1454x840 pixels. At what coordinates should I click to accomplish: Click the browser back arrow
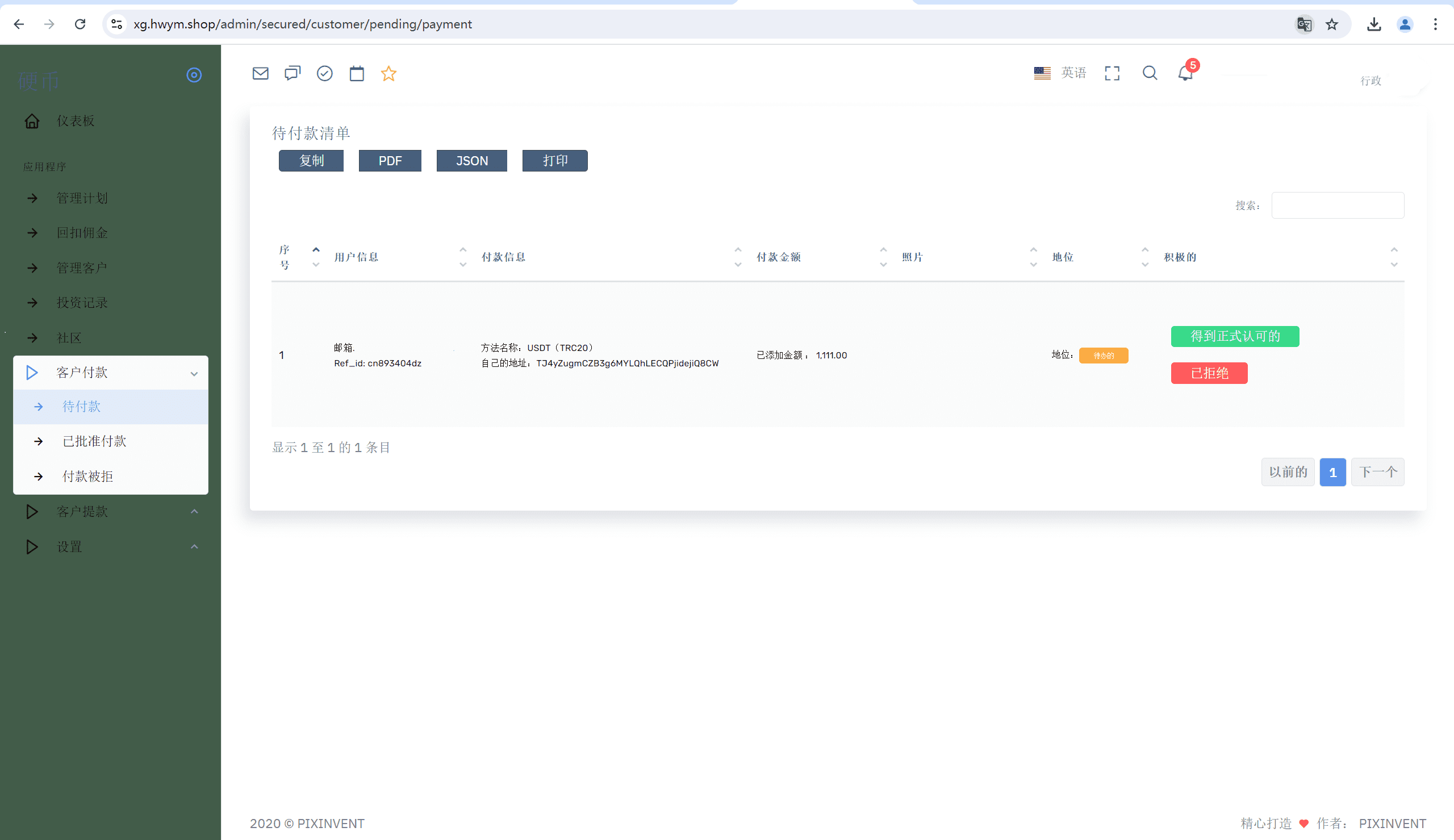point(18,24)
